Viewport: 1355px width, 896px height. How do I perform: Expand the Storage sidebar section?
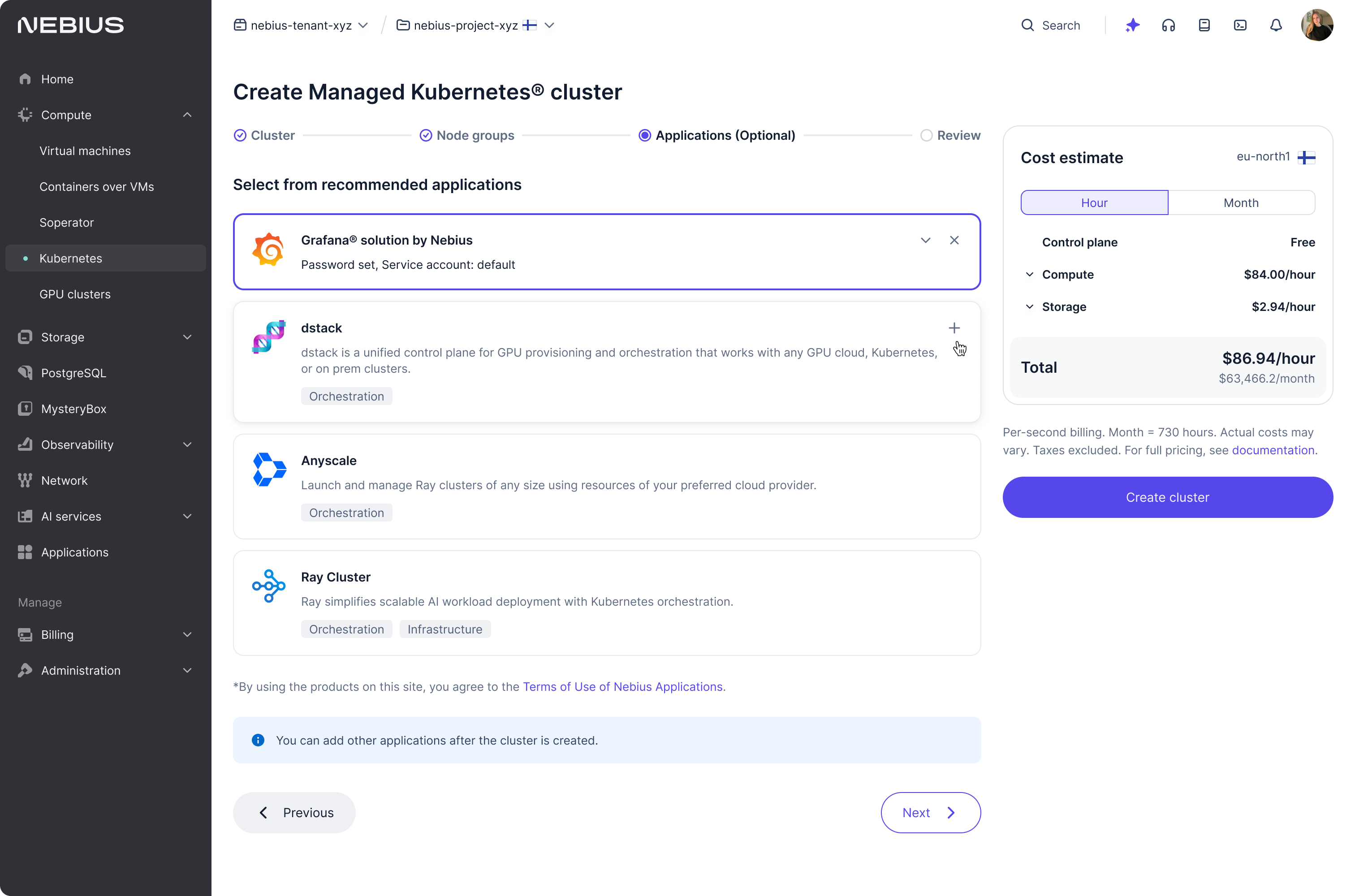pyautogui.click(x=187, y=337)
